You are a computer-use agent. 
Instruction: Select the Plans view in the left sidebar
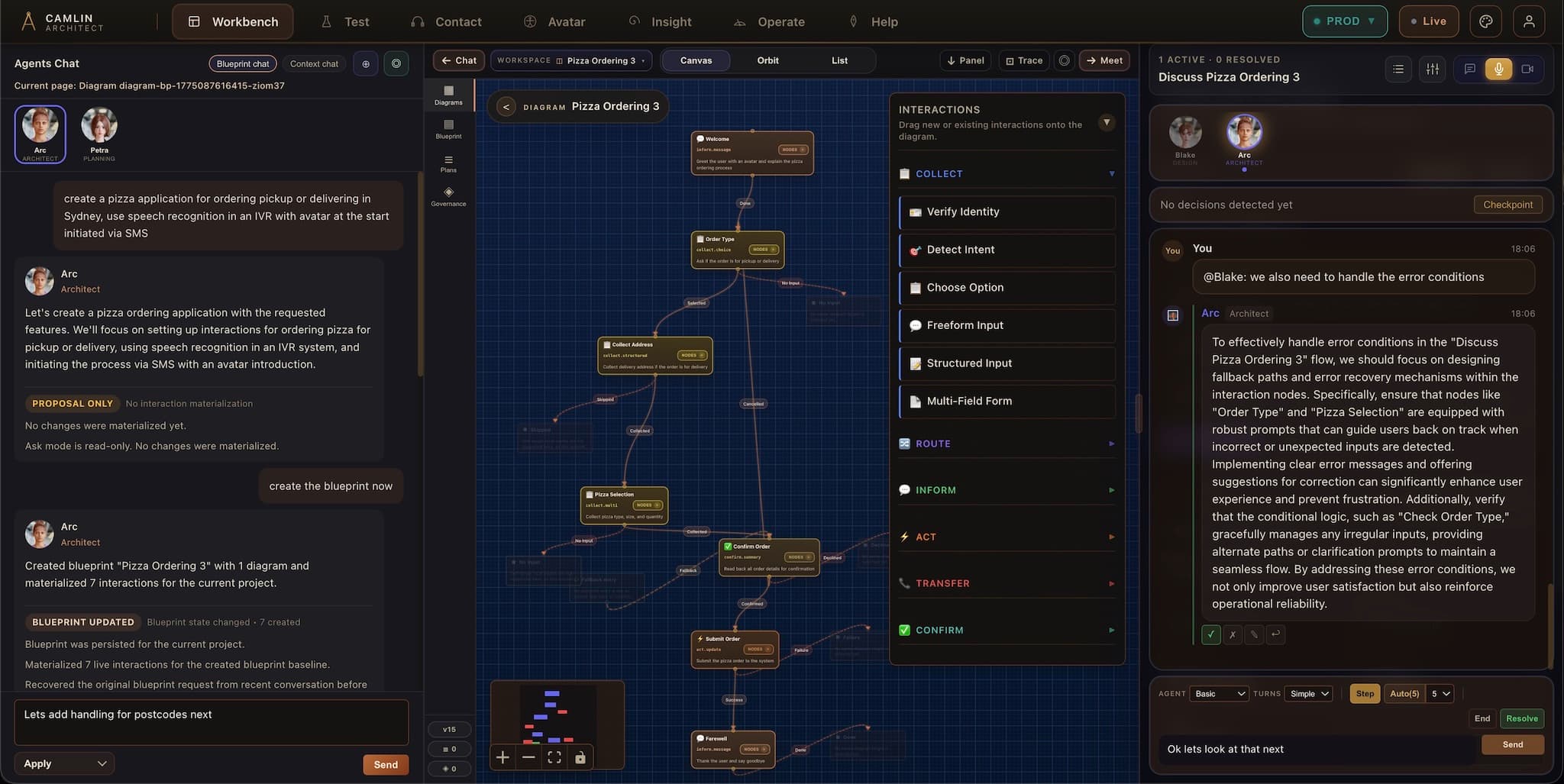click(x=449, y=163)
